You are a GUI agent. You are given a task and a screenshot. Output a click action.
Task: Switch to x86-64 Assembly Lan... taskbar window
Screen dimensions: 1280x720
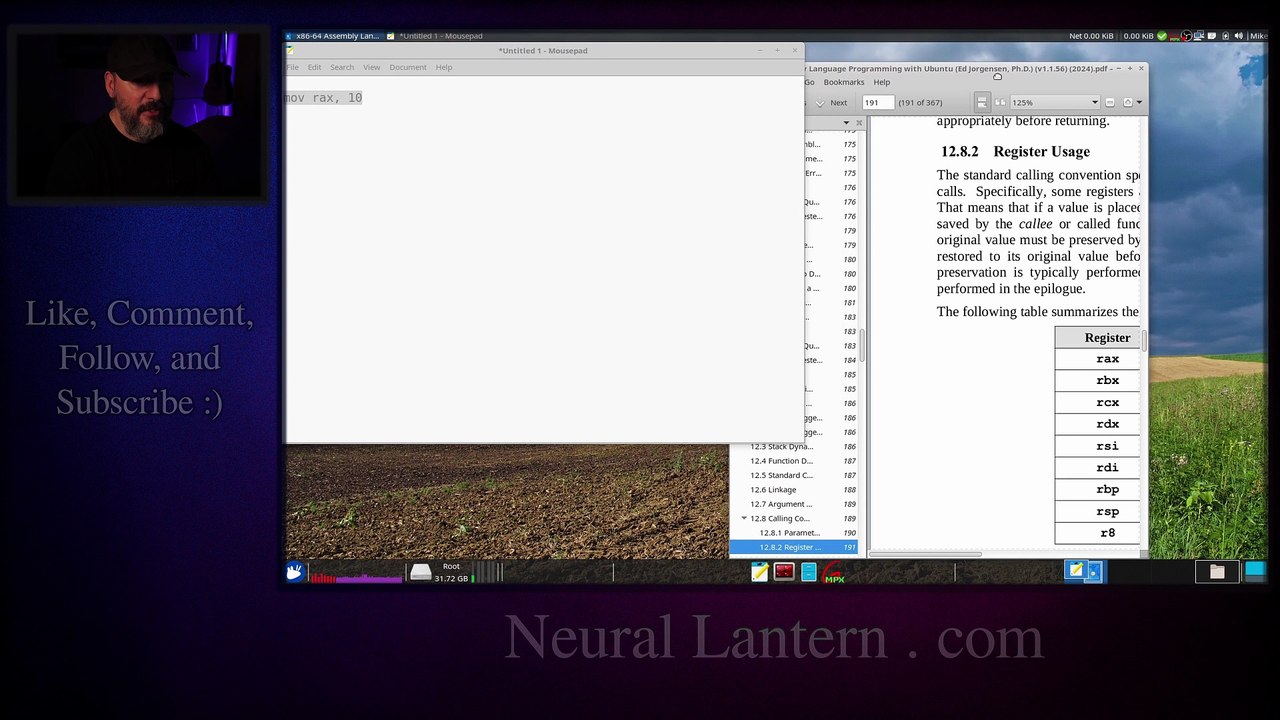pos(333,36)
